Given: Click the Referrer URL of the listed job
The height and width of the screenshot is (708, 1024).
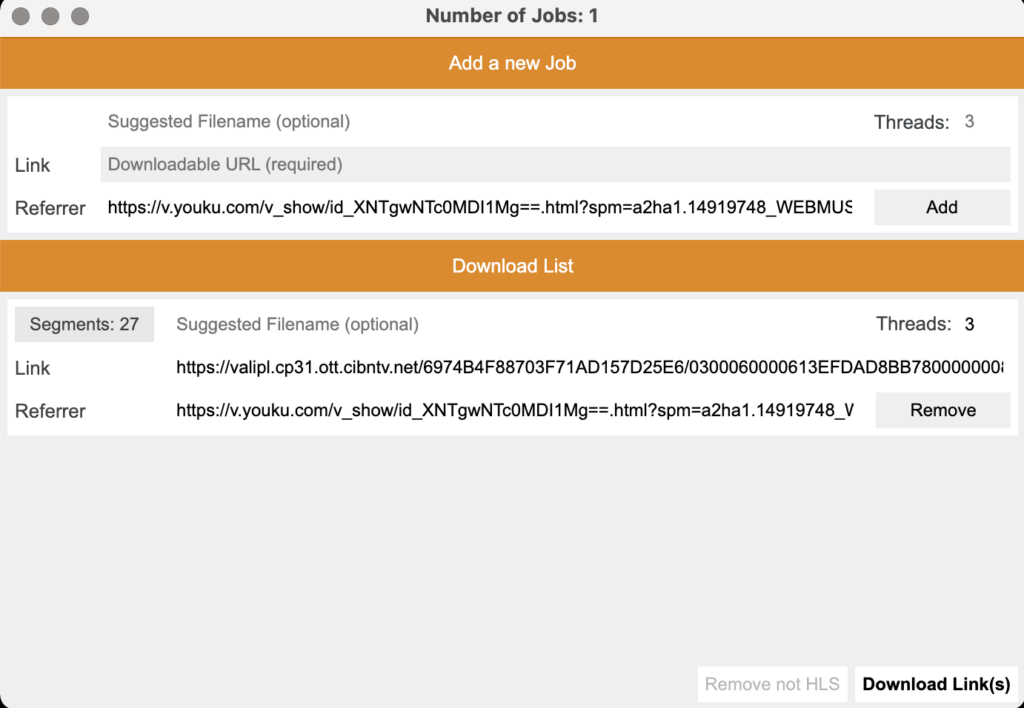Looking at the screenshot, I should click(515, 410).
